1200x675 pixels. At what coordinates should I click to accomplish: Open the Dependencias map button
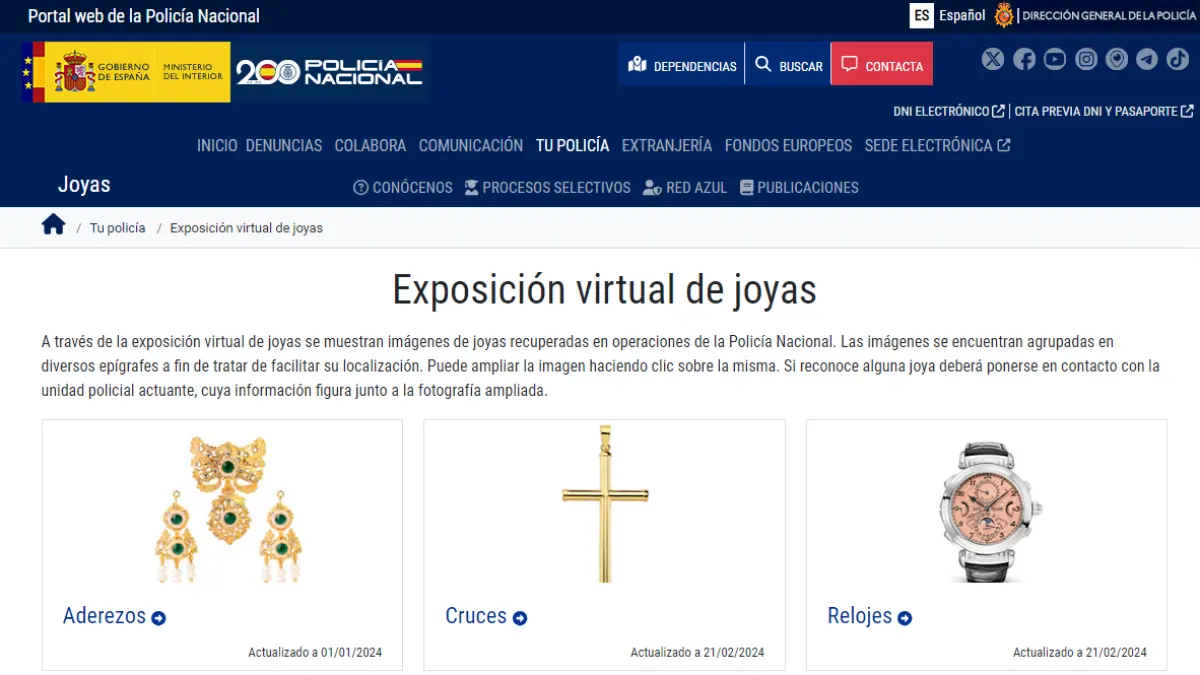coord(682,65)
